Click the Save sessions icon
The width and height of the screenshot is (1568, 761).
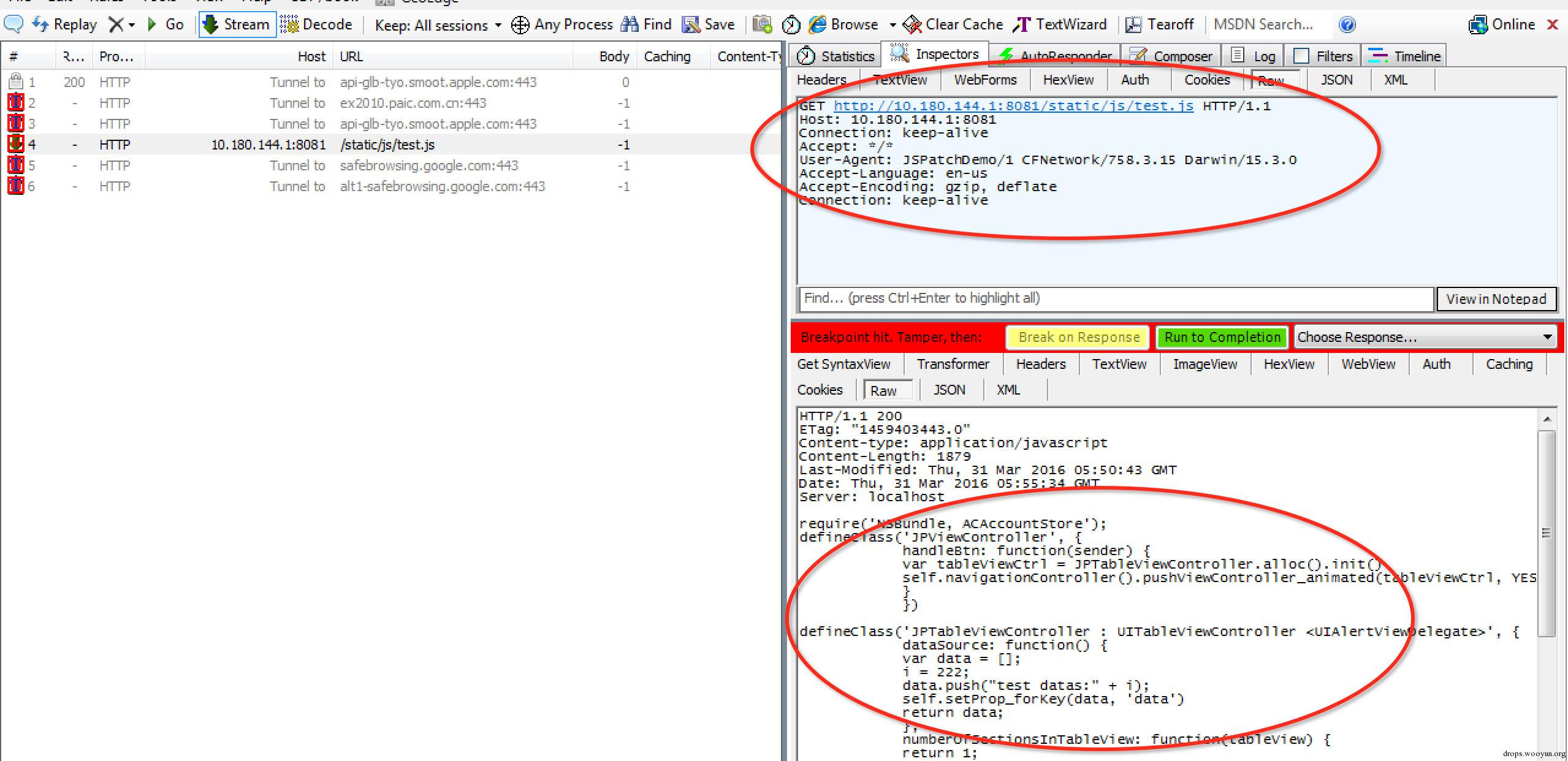(x=691, y=25)
